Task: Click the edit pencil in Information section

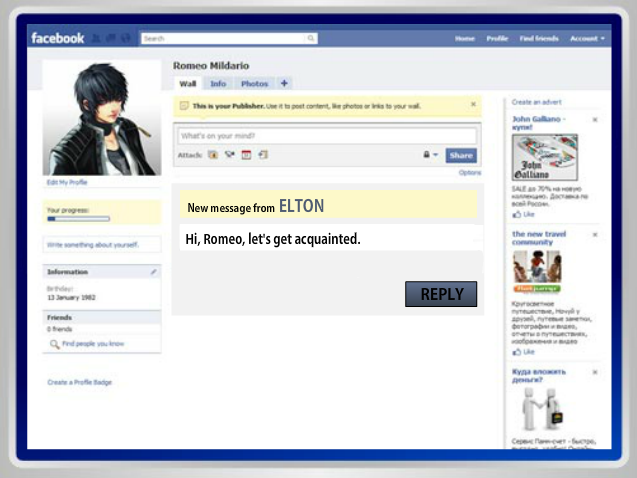Action: coord(154,272)
